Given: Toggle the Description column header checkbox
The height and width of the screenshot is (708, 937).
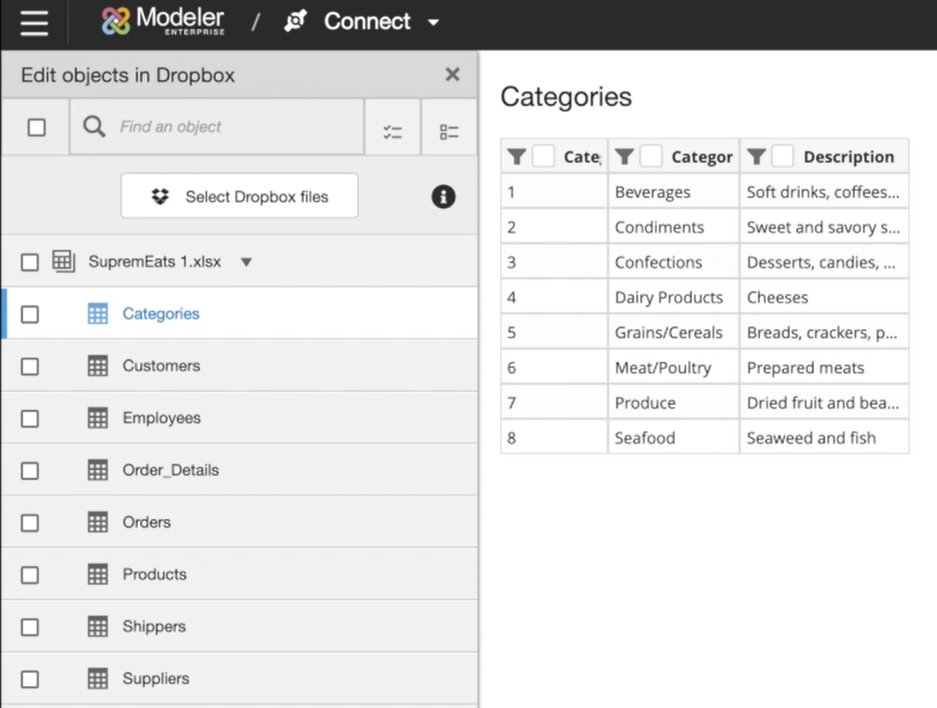Looking at the screenshot, I should click(783, 157).
